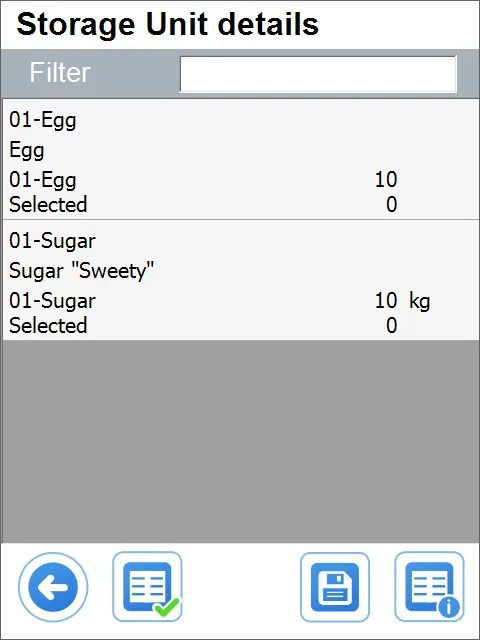Click the Selected line under Egg
The height and width of the screenshot is (640, 480).
click(48, 204)
